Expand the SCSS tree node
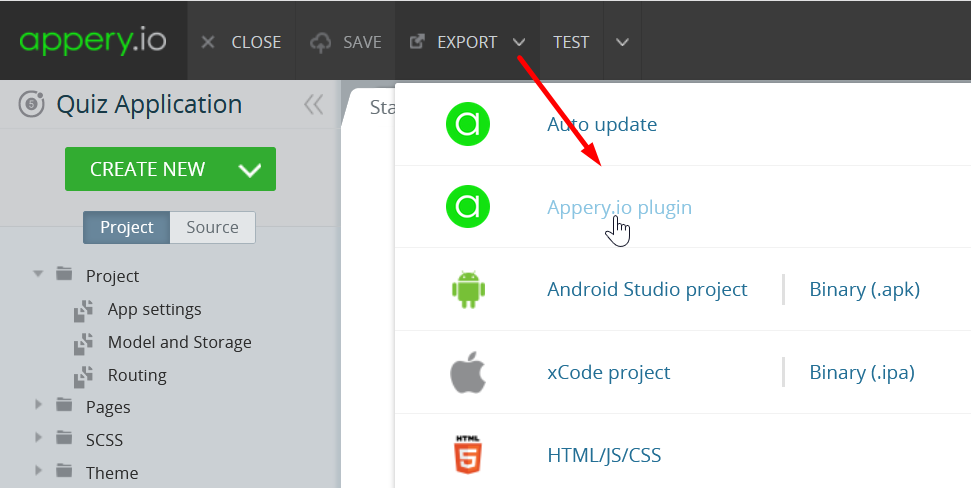The width and height of the screenshot is (971, 488). point(38,437)
